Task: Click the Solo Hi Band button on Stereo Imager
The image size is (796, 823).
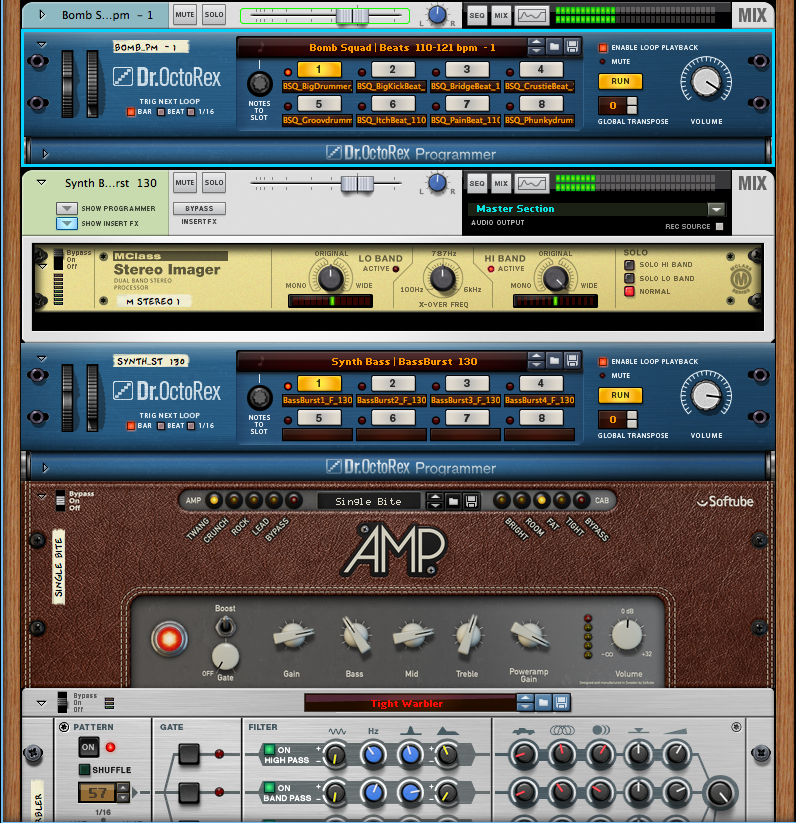Action: coord(629,265)
